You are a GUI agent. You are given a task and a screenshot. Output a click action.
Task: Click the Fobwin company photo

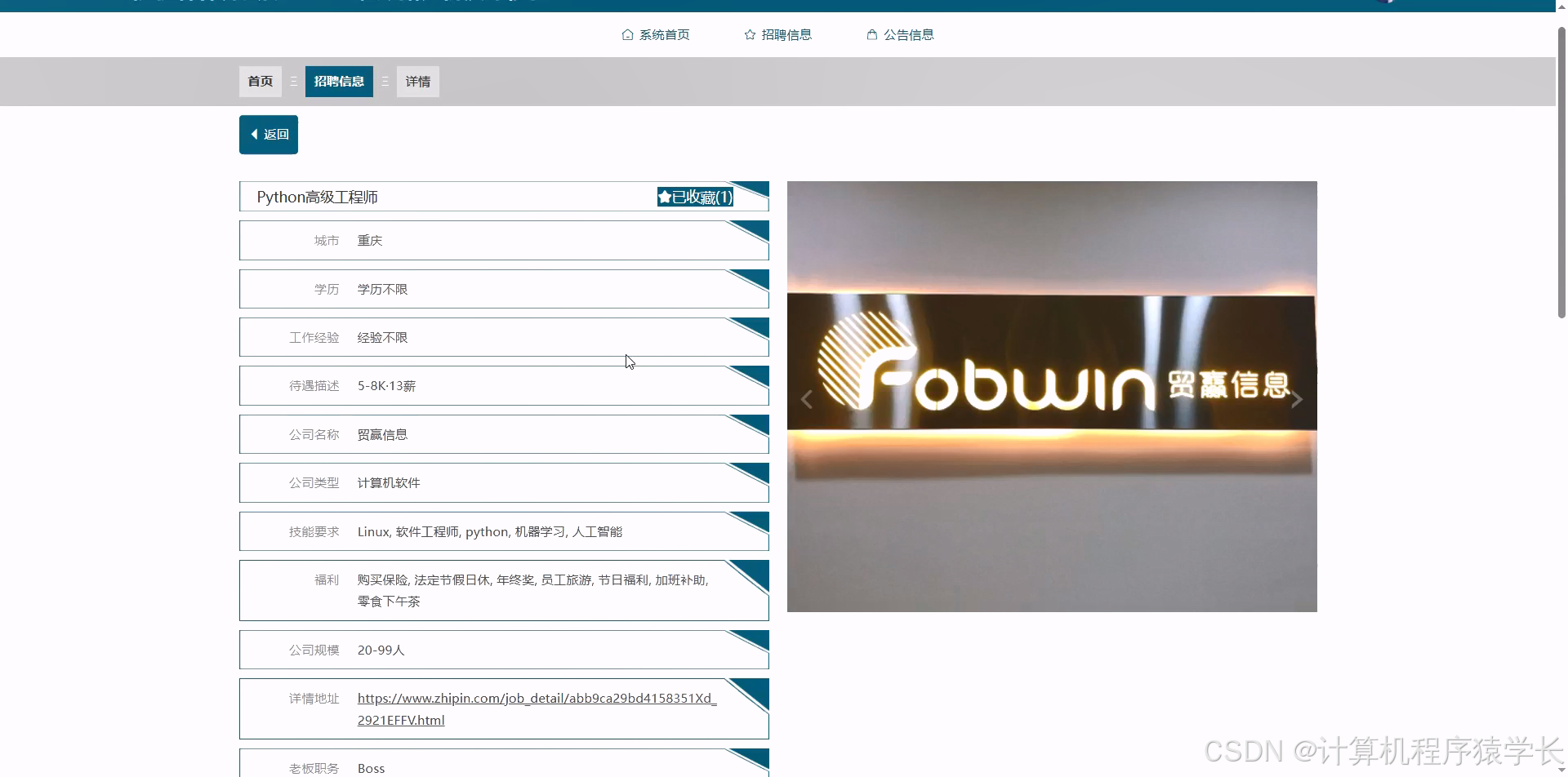pos(1052,397)
